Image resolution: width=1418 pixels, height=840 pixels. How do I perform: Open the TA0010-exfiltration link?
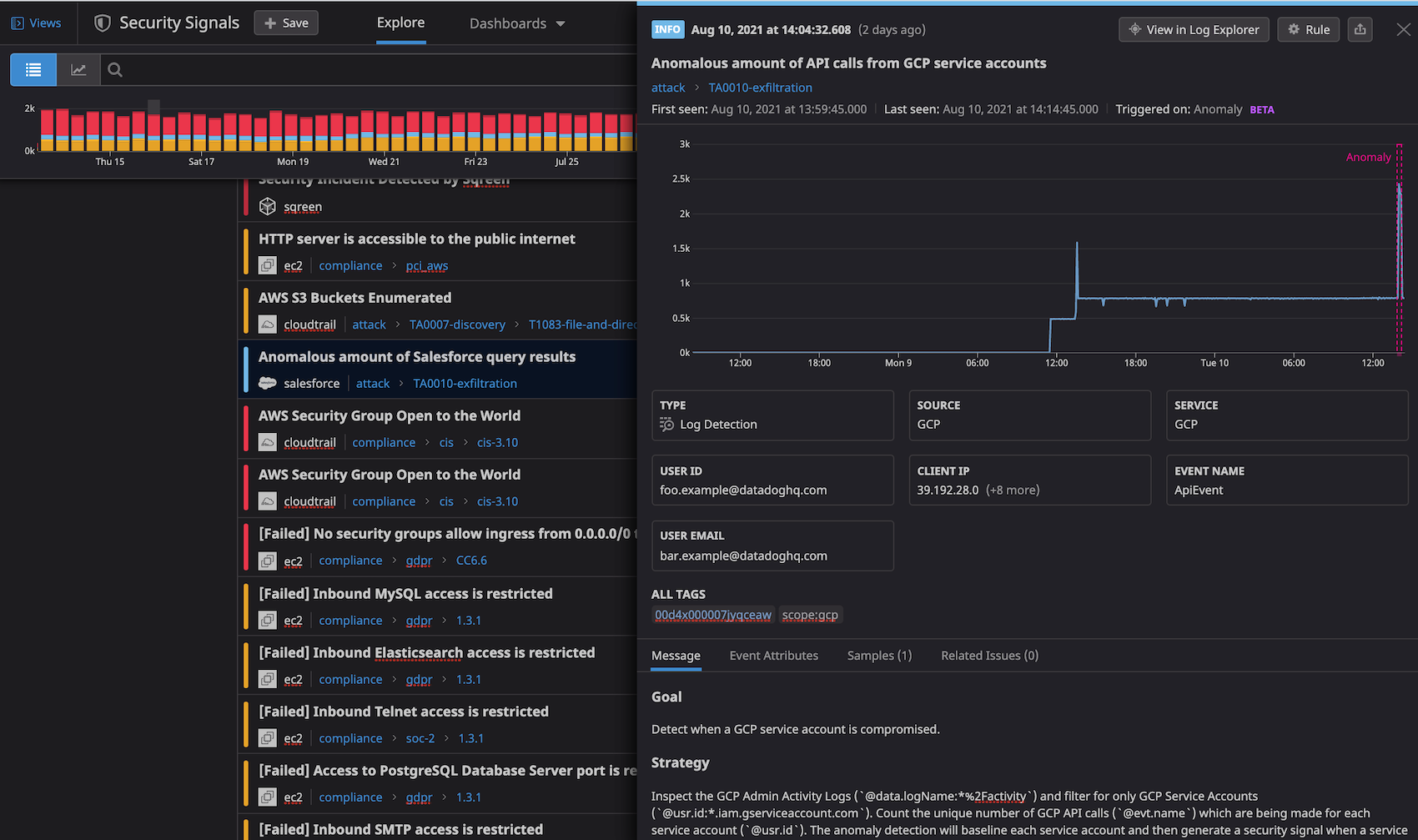[x=759, y=87]
